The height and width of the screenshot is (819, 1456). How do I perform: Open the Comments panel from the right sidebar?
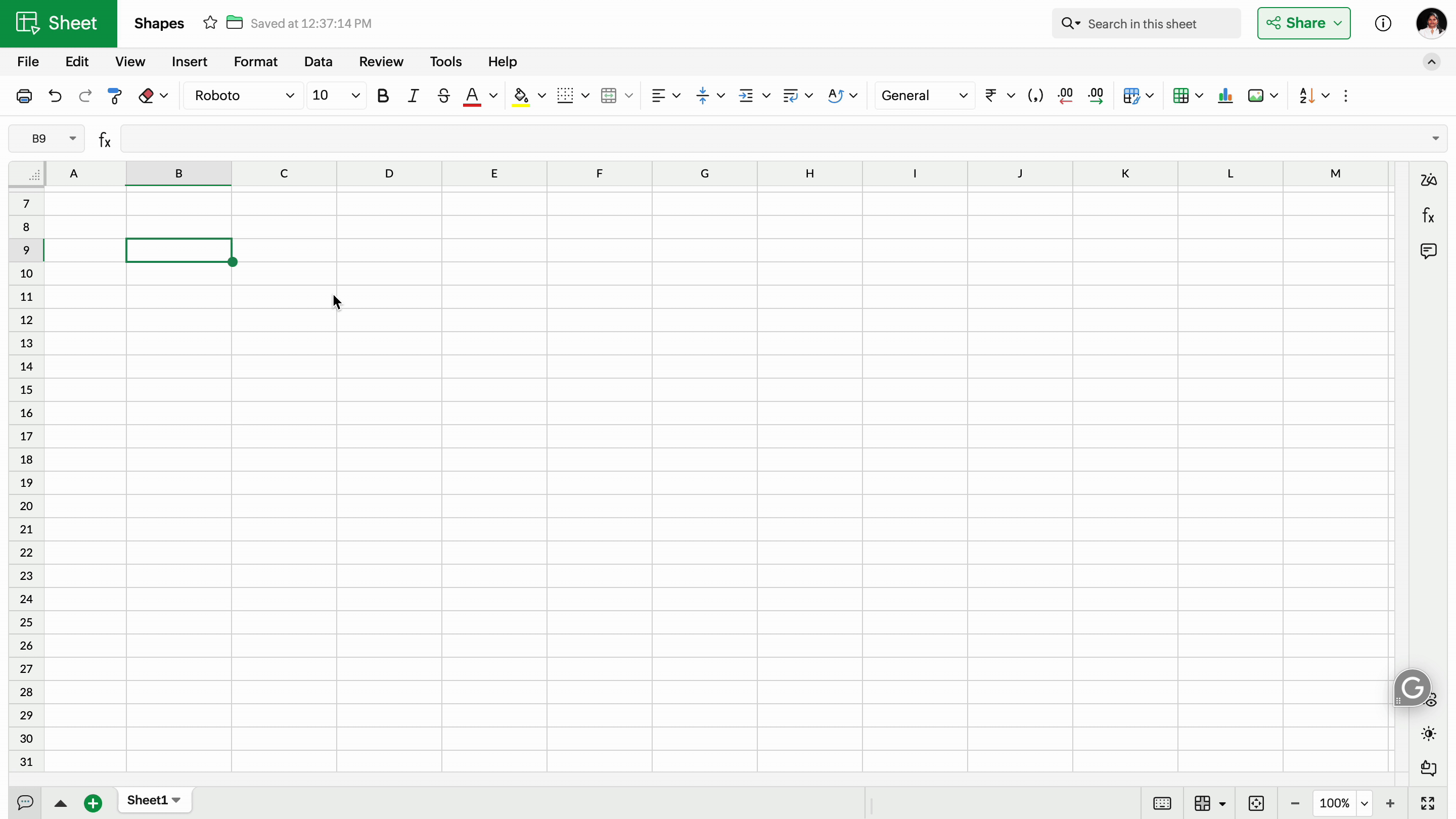point(1428,250)
